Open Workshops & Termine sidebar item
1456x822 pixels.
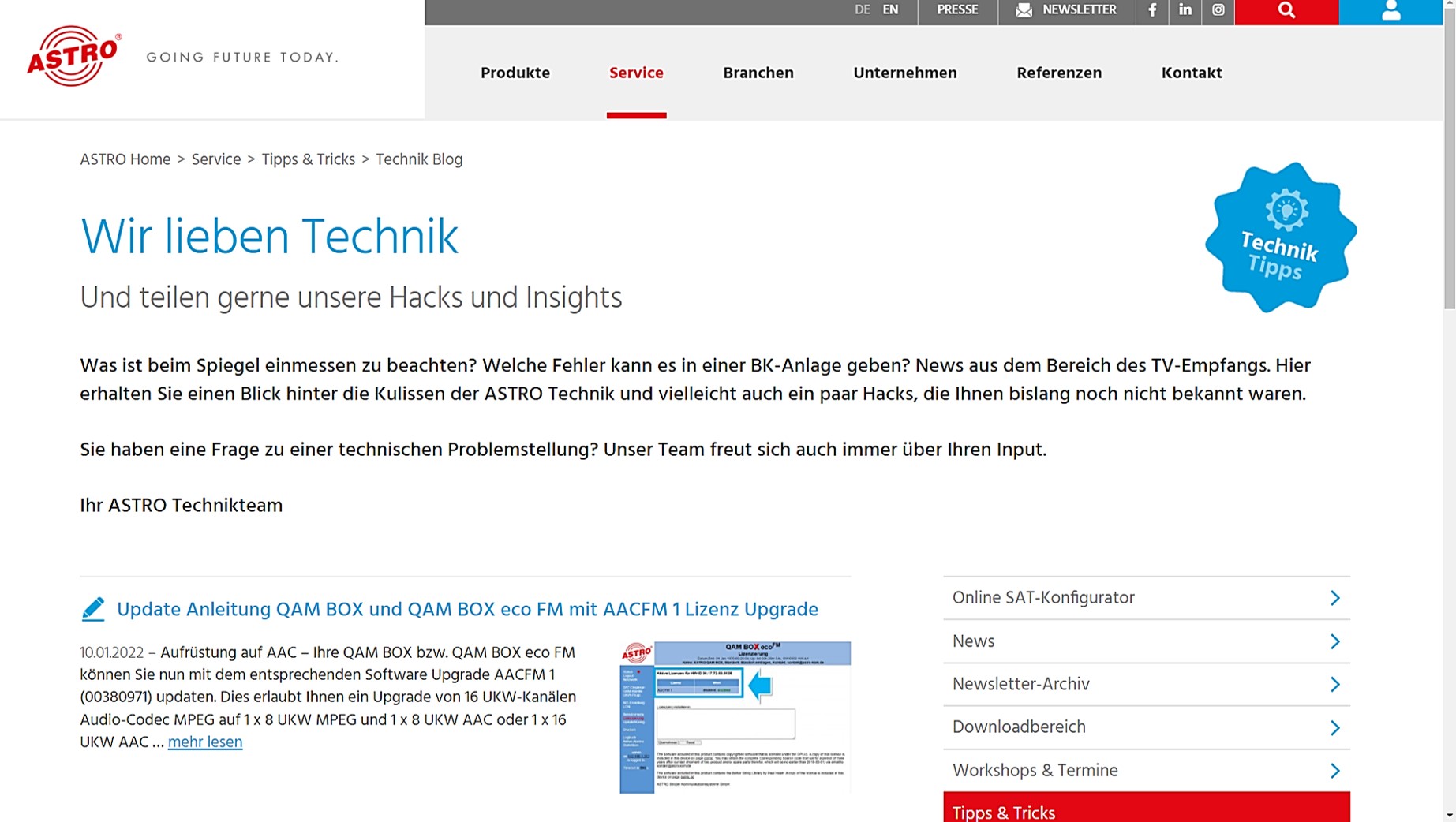click(x=1147, y=770)
